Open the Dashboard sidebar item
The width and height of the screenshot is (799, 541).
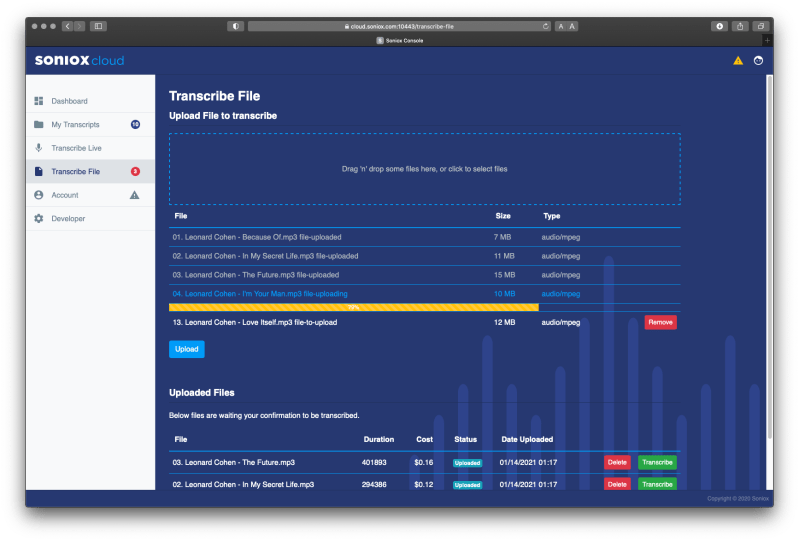tap(91, 101)
